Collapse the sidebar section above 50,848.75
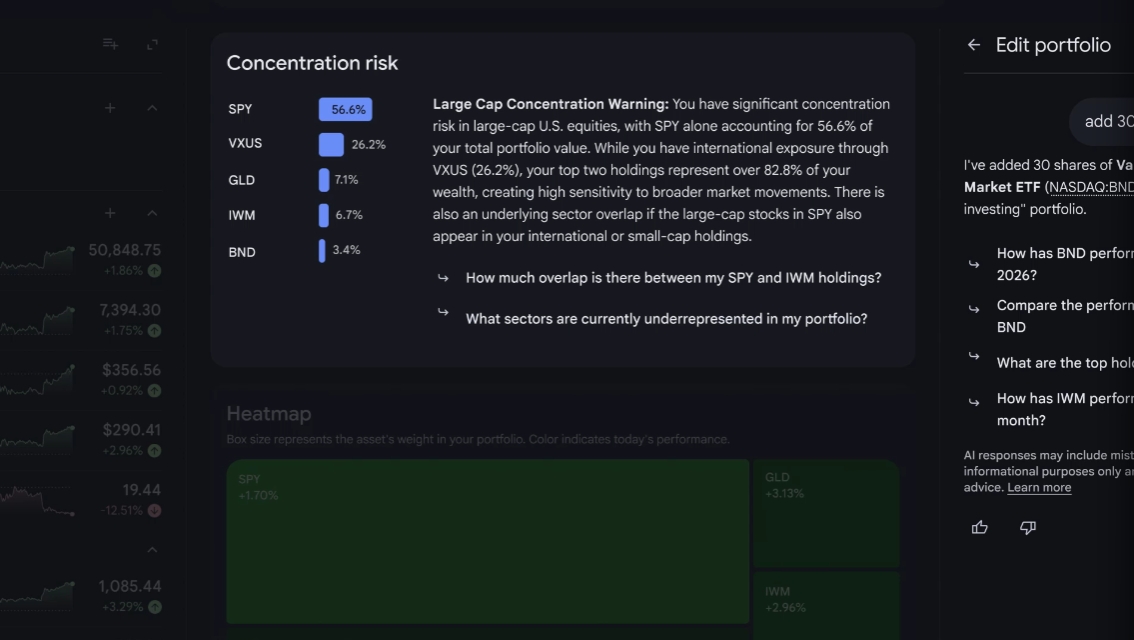 [x=152, y=213]
